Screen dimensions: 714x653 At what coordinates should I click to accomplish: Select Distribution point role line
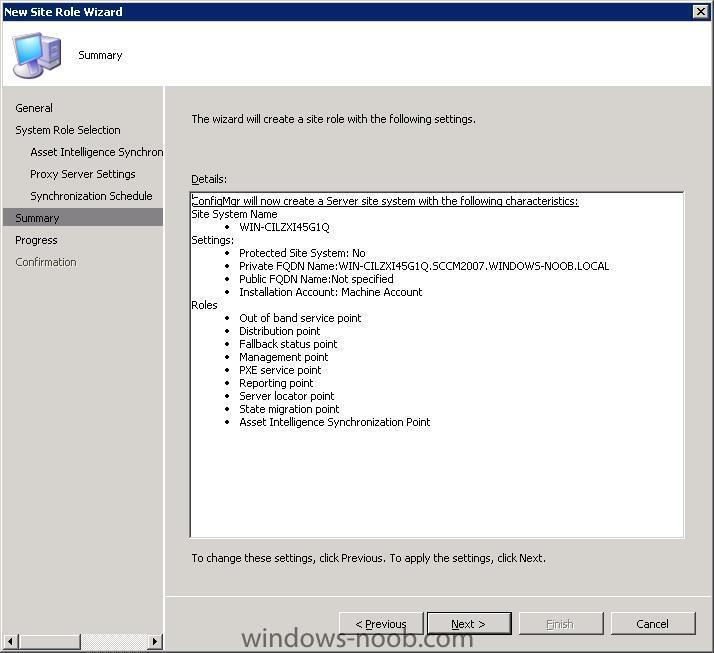(x=280, y=331)
